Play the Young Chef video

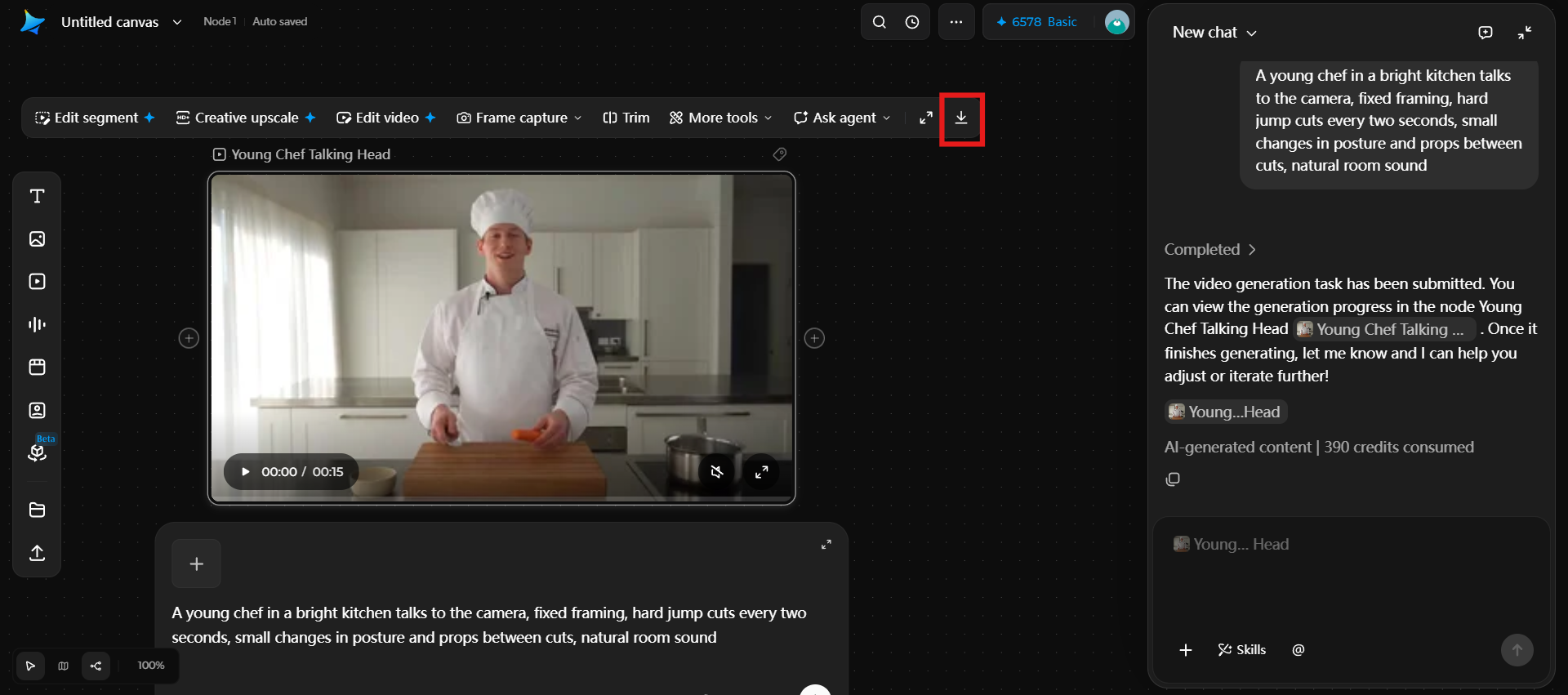(245, 472)
